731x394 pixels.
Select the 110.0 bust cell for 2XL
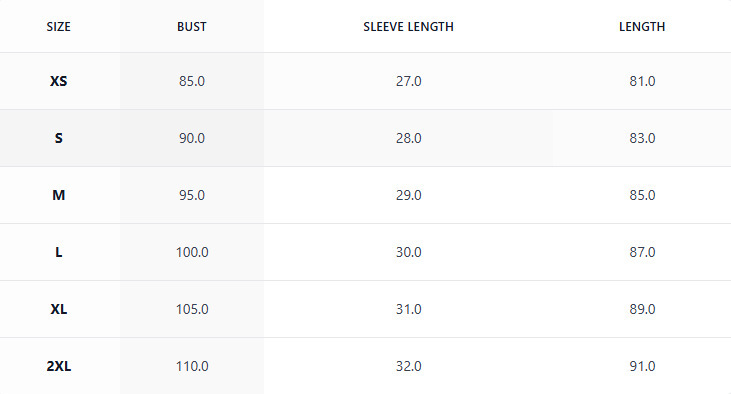(192, 366)
